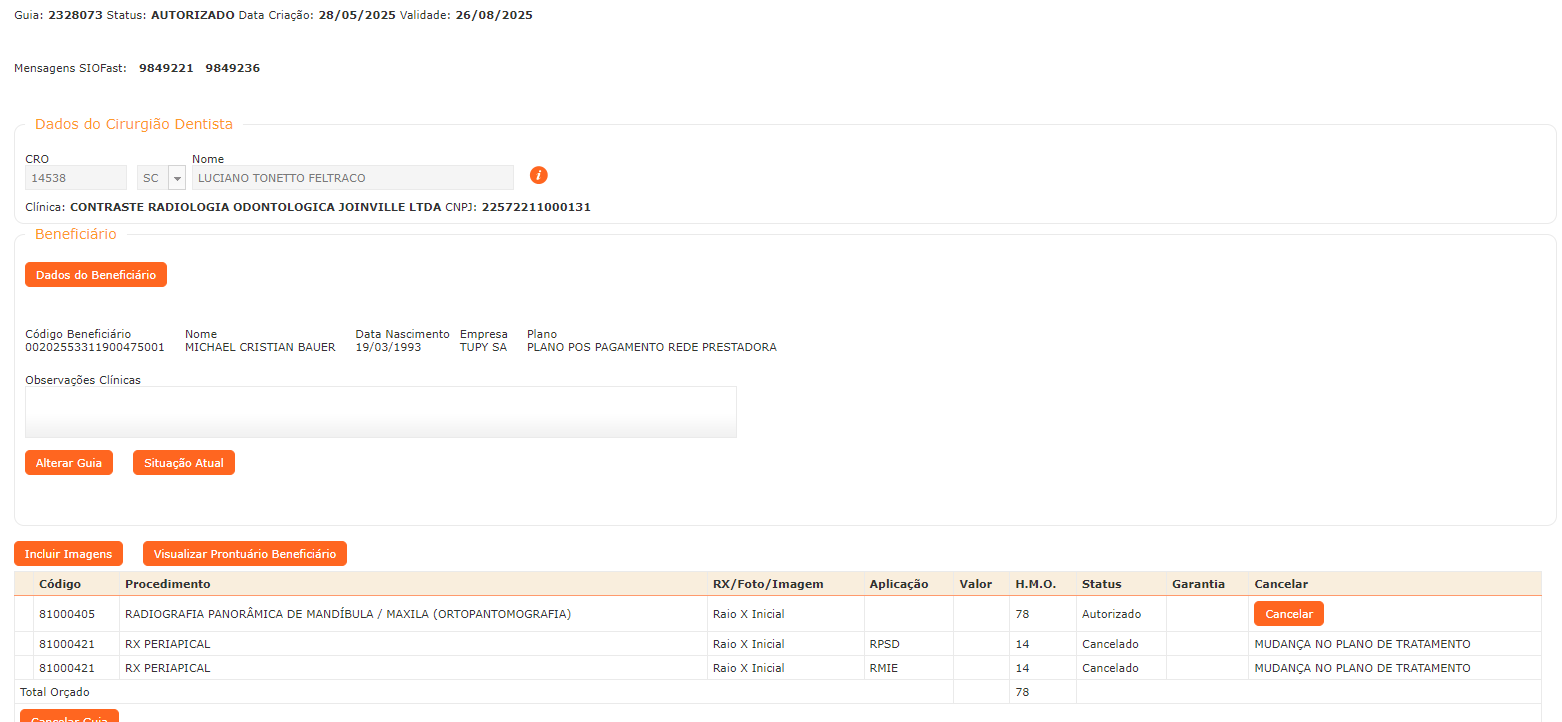Image resolution: width=1562 pixels, height=722 pixels.
Task: Click the CRO field showing 14538
Action: (75, 178)
